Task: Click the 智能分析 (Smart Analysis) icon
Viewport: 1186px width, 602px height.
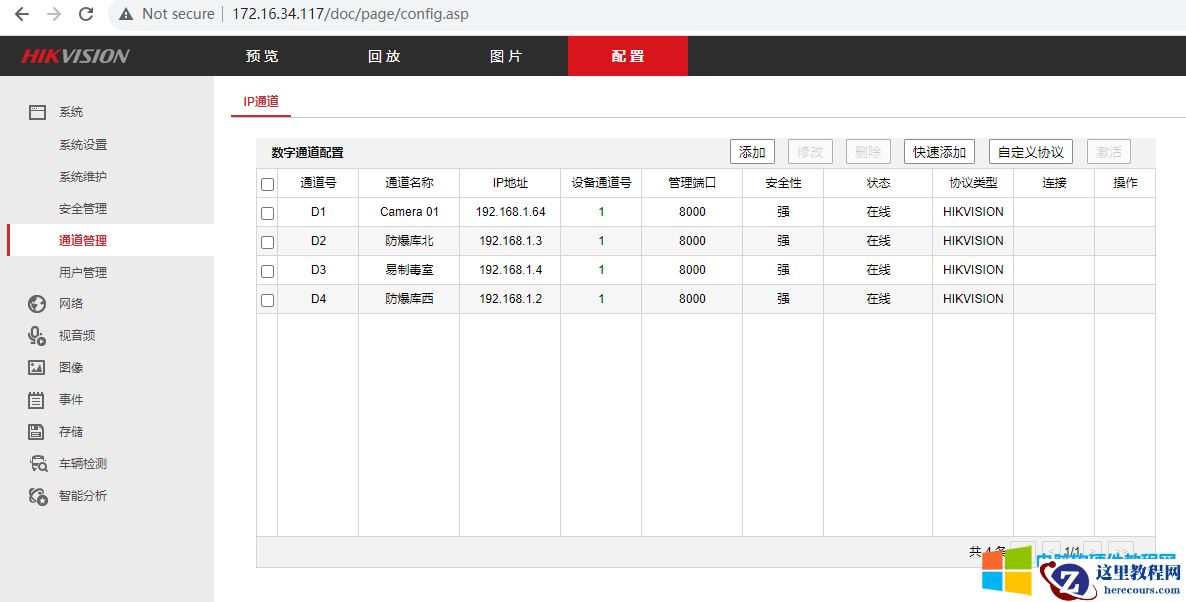Action: pos(75,495)
